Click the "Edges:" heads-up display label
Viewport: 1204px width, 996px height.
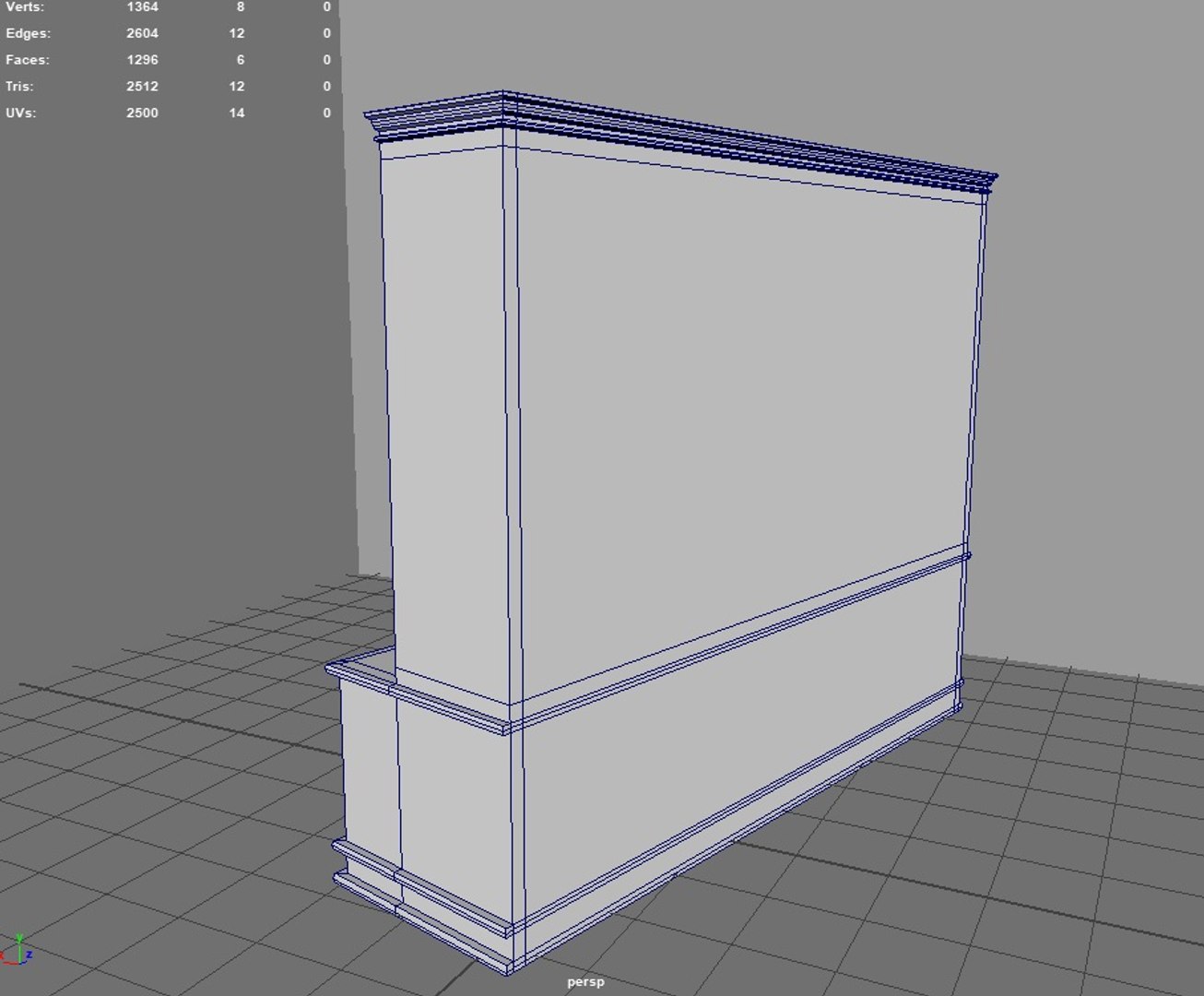pyautogui.click(x=28, y=33)
